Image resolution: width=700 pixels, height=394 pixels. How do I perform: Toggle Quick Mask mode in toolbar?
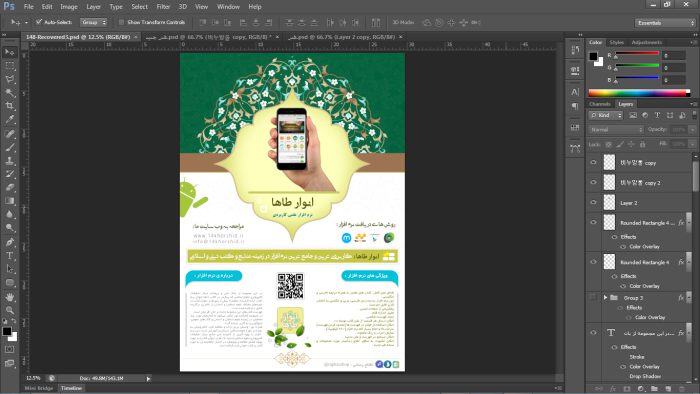pyautogui.click(x=9, y=349)
